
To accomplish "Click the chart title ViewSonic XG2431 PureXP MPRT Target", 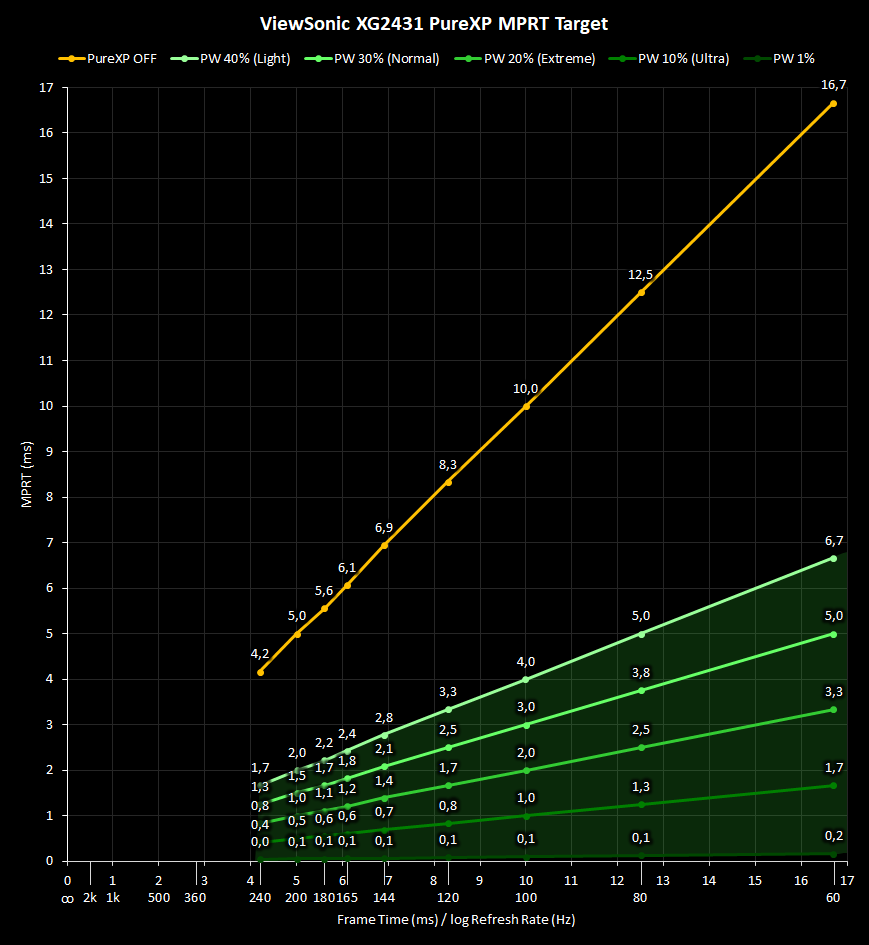I will pos(434,22).
